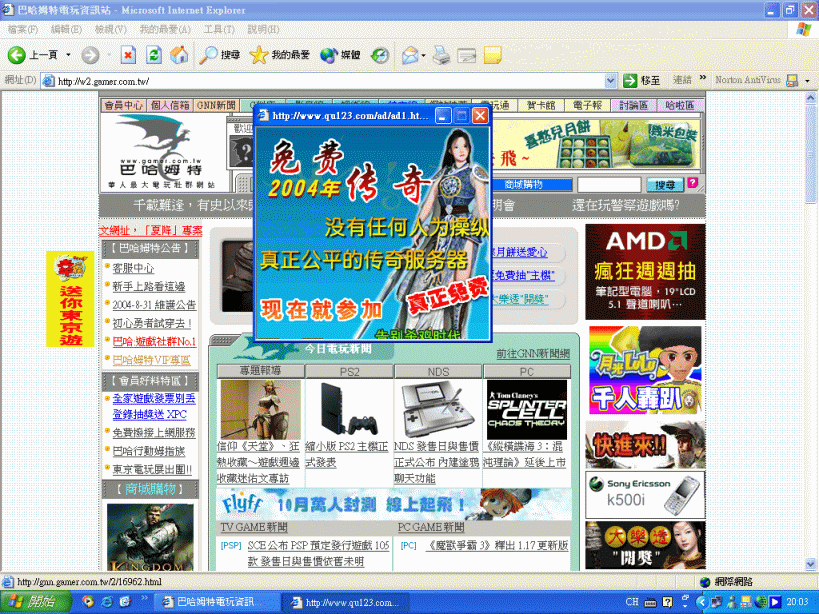Click the 巴哈姆特VIP專區 link
Viewport: 819px width, 614px height.
(x=151, y=360)
